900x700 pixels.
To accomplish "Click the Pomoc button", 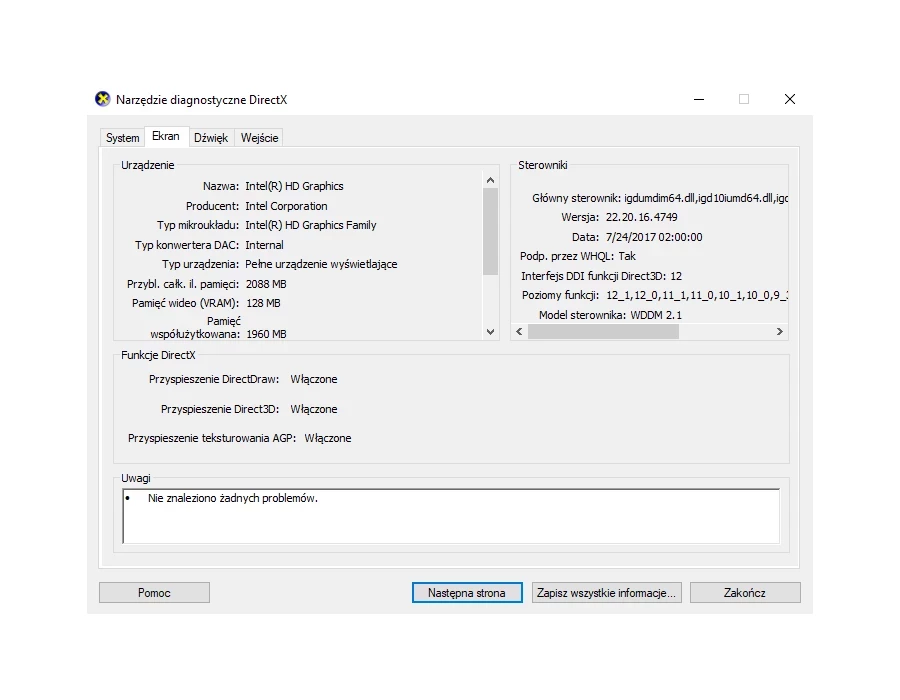I will tap(154, 593).
